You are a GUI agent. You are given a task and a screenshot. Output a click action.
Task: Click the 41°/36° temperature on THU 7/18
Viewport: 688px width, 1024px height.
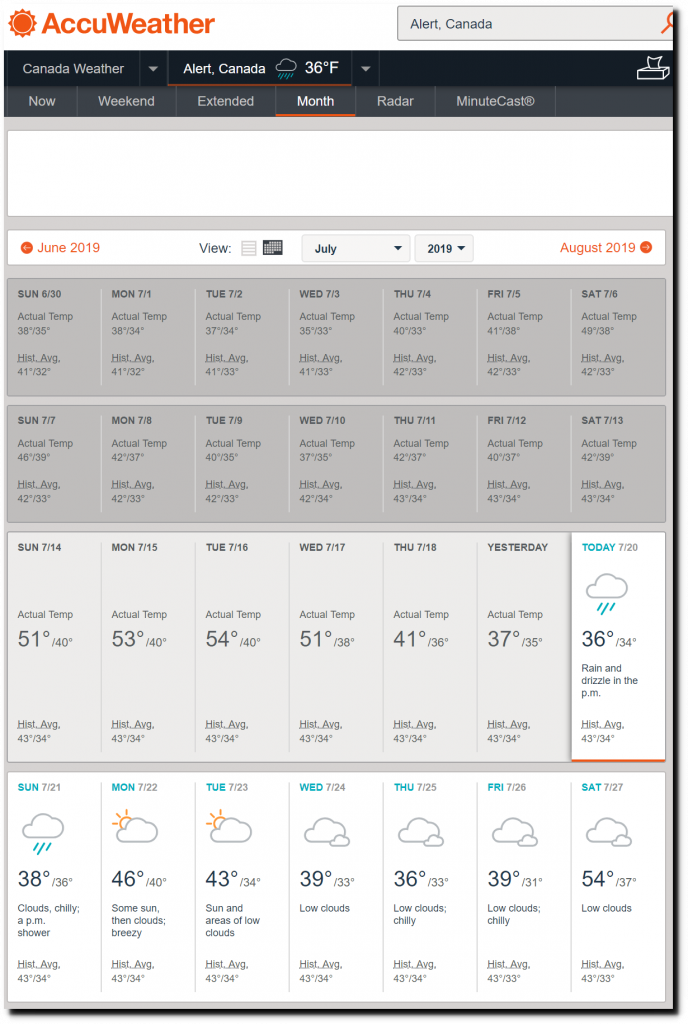421,639
